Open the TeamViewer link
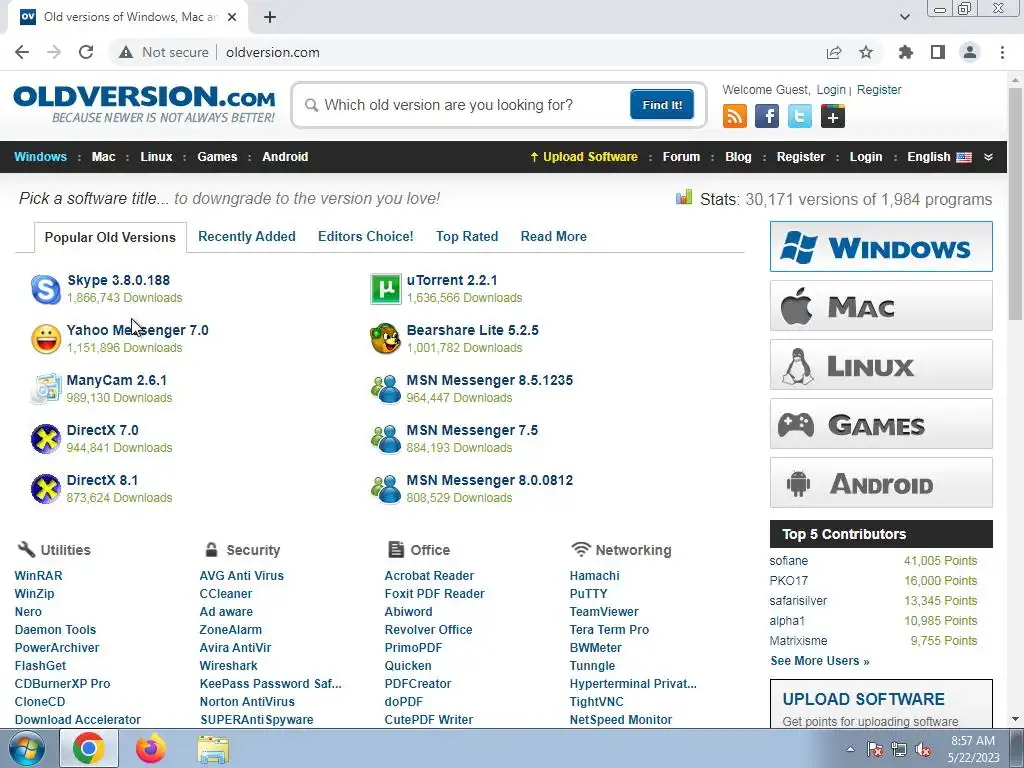The height and width of the screenshot is (768, 1024). click(x=603, y=611)
